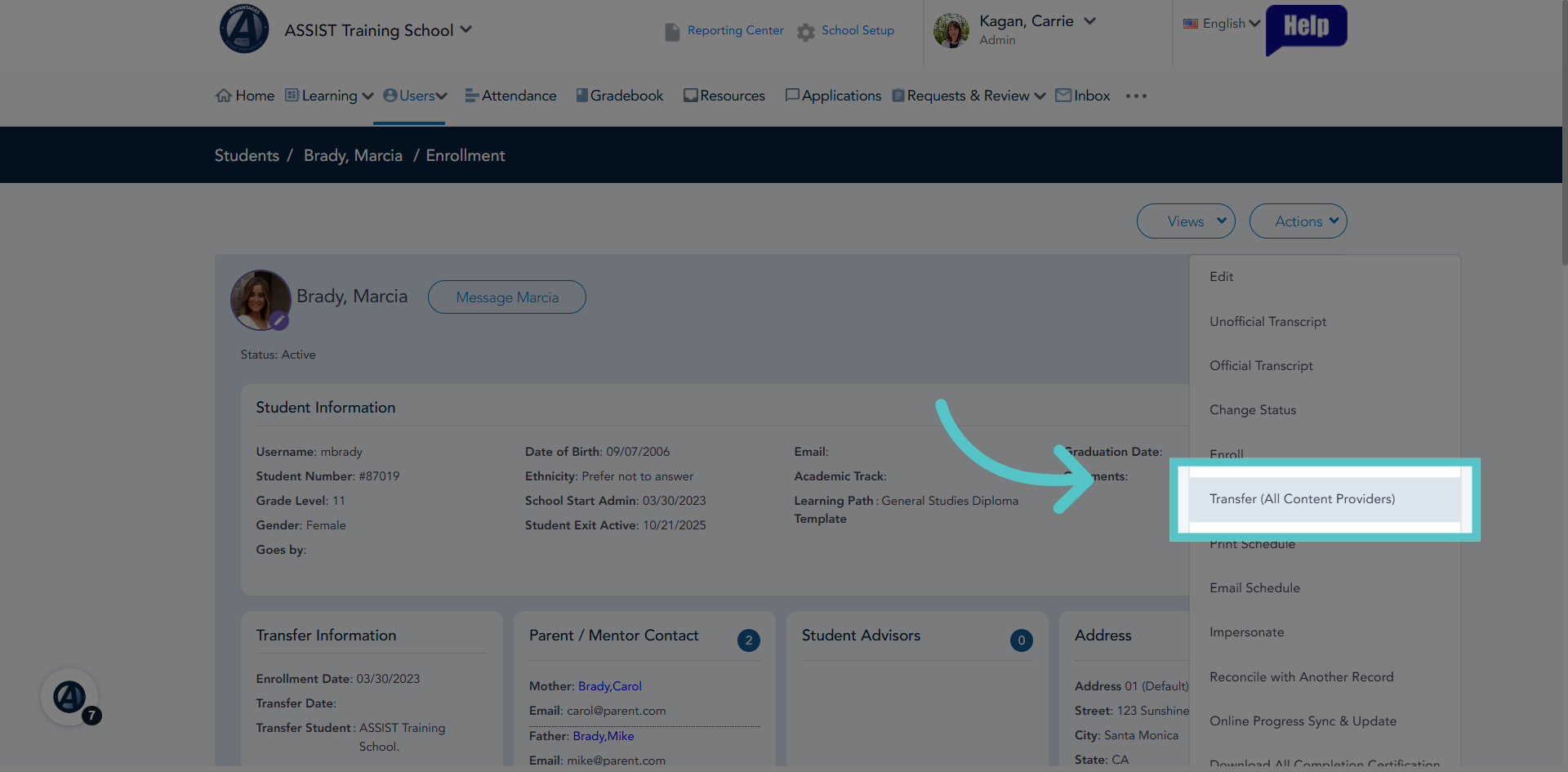1568x772 pixels.
Task: Click the Message Marcia button
Action: coord(507,297)
